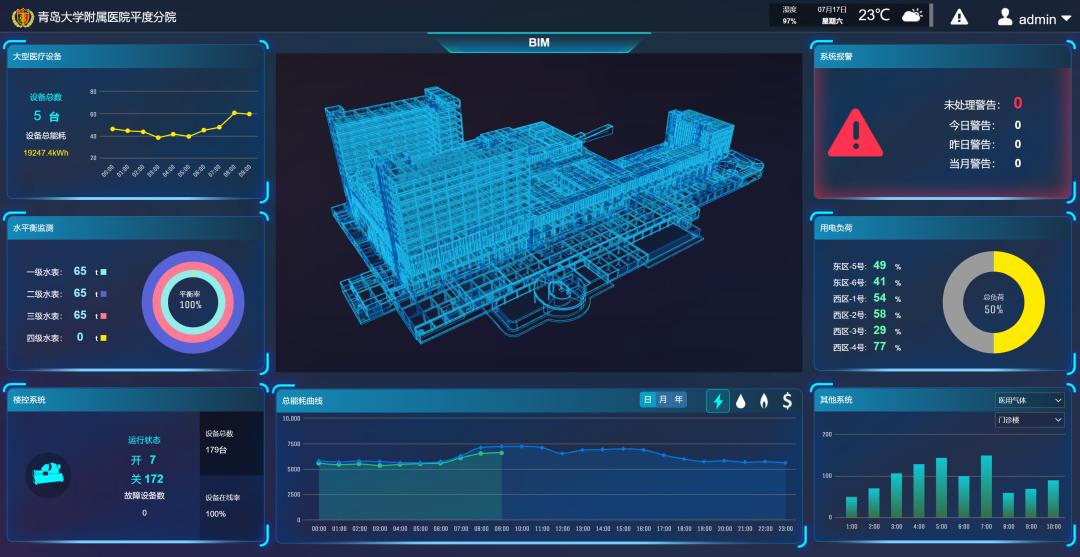Screen dimensions: 1080x557
Task: Click the 07月17日 date display
Action: coord(831,10)
